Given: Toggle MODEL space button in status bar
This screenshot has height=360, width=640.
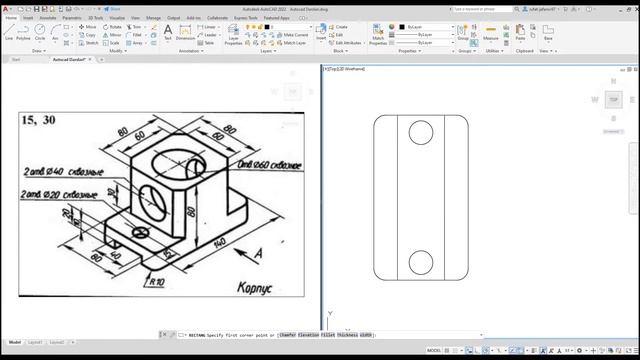Looking at the screenshot, I should (x=434, y=351).
